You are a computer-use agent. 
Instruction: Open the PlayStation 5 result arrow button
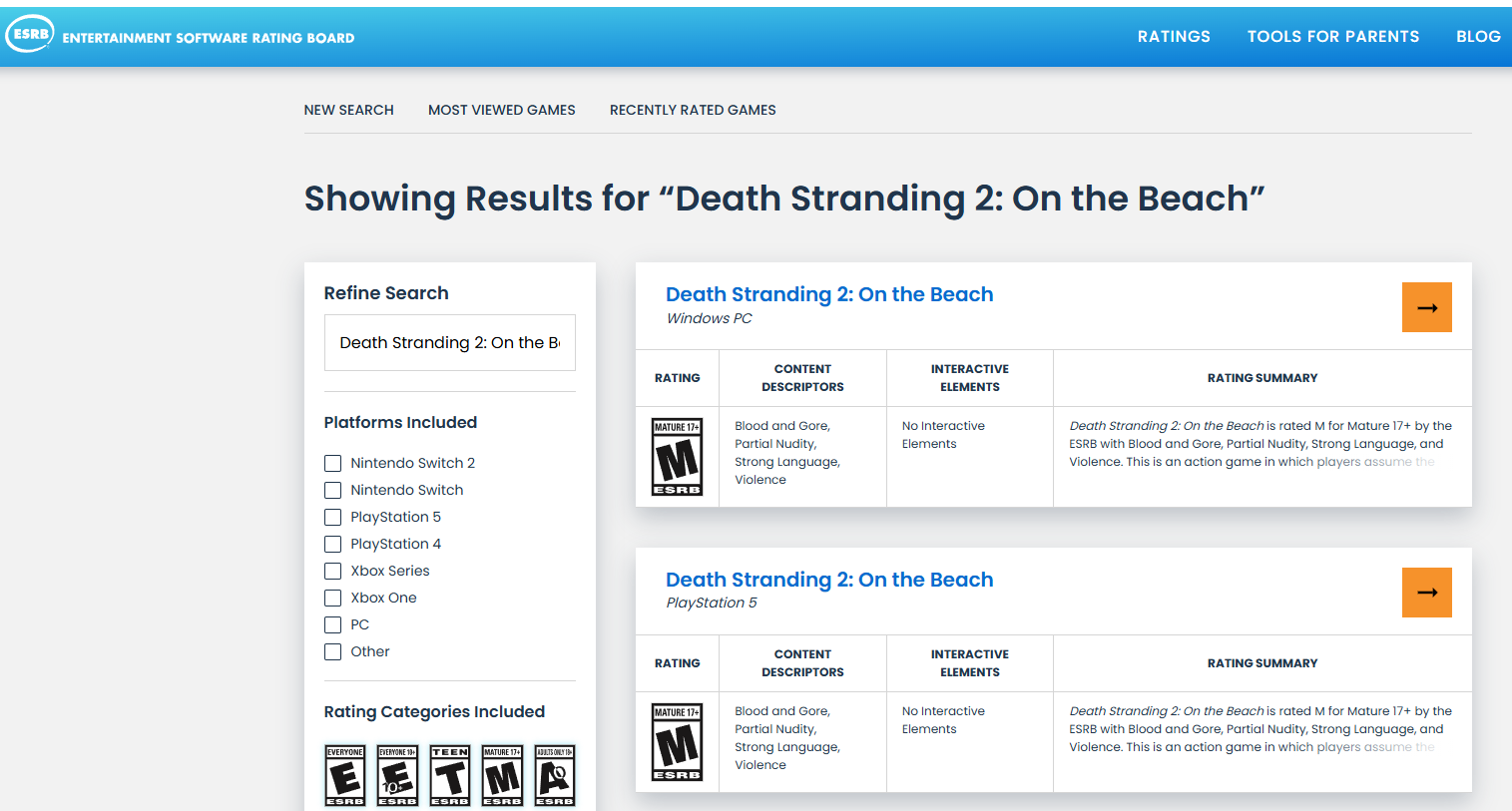click(x=1426, y=593)
